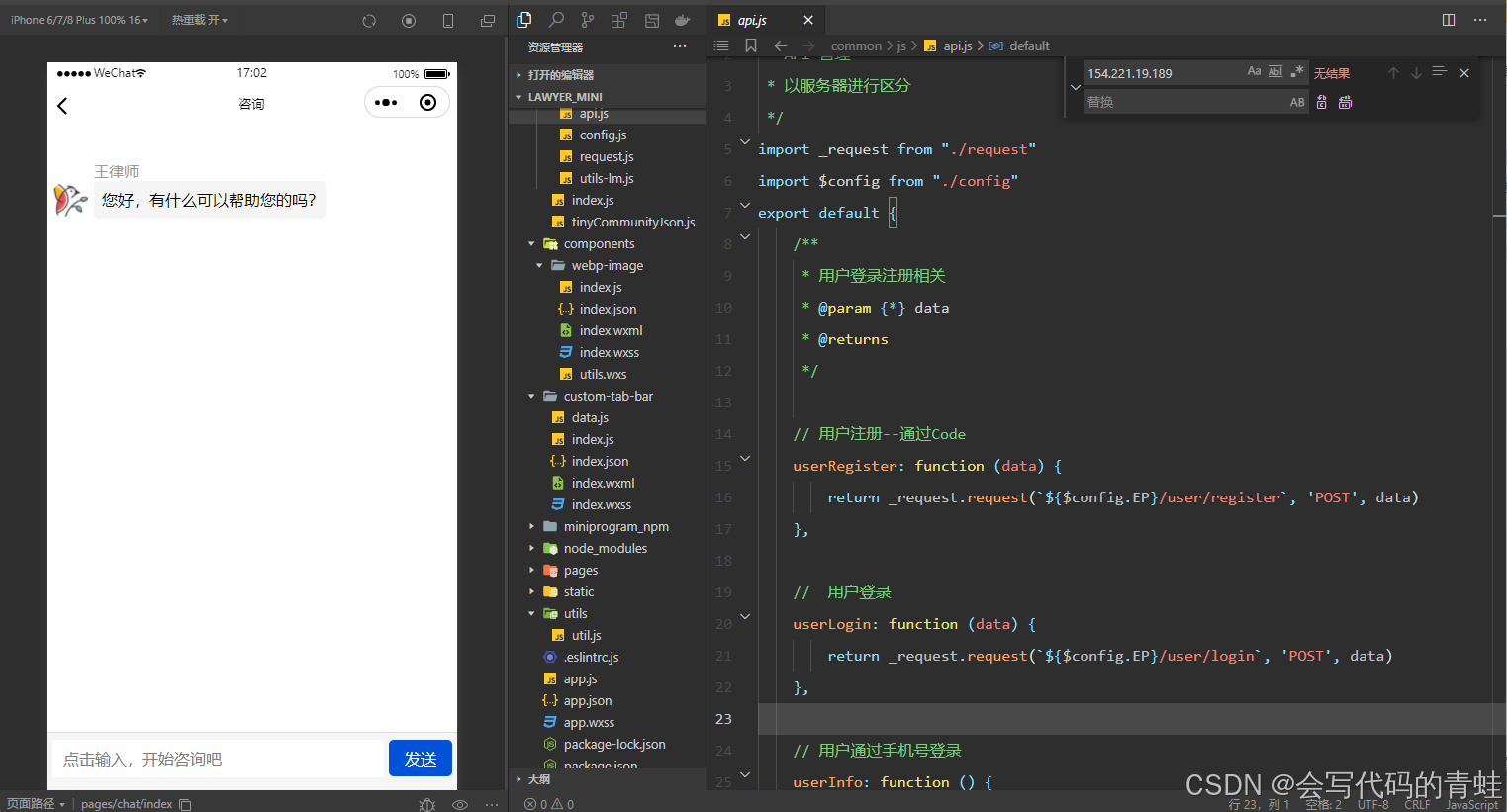Toggle Preserve Case (AB) in replace box

pyautogui.click(x=1297, y=102)
